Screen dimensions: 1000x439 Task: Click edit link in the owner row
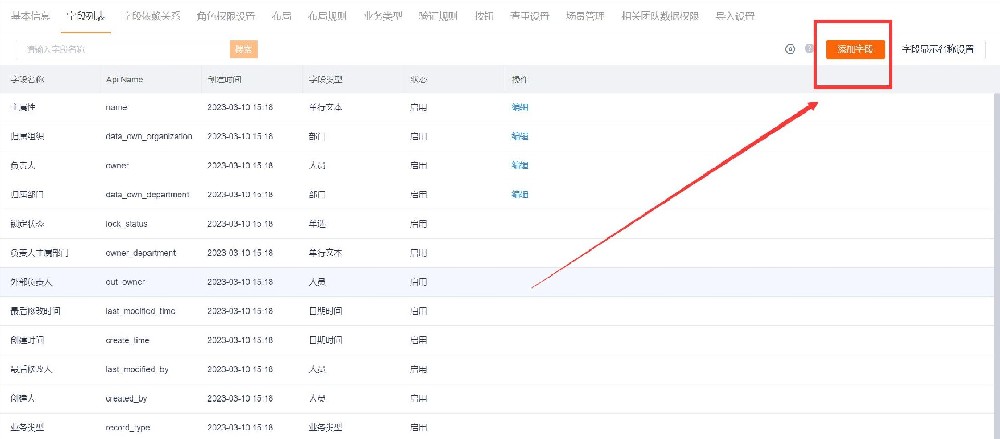pyautogui.click(x=520, y=165)
